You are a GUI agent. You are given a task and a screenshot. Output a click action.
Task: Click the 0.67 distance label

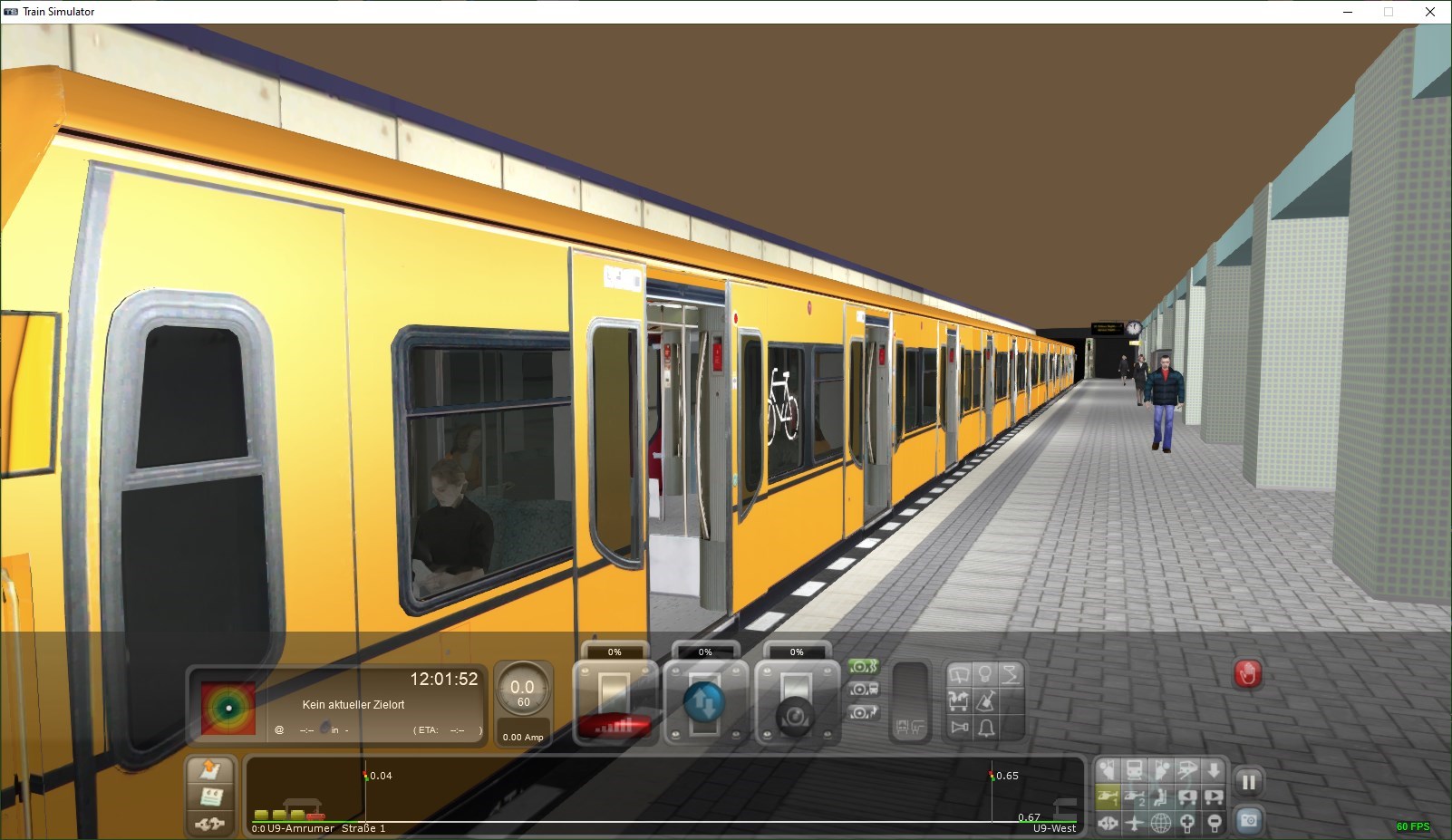(x=1029, y=817)
